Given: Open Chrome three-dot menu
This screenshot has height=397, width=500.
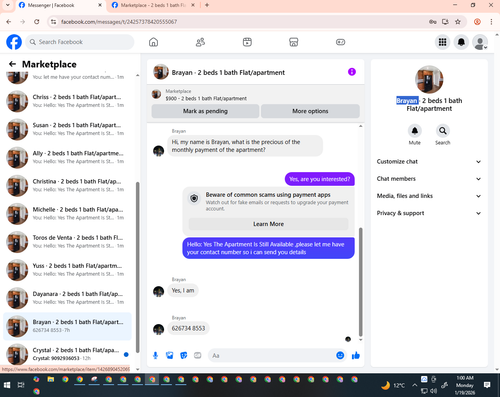Looking at the screenshot, I should tap(491, 22).
